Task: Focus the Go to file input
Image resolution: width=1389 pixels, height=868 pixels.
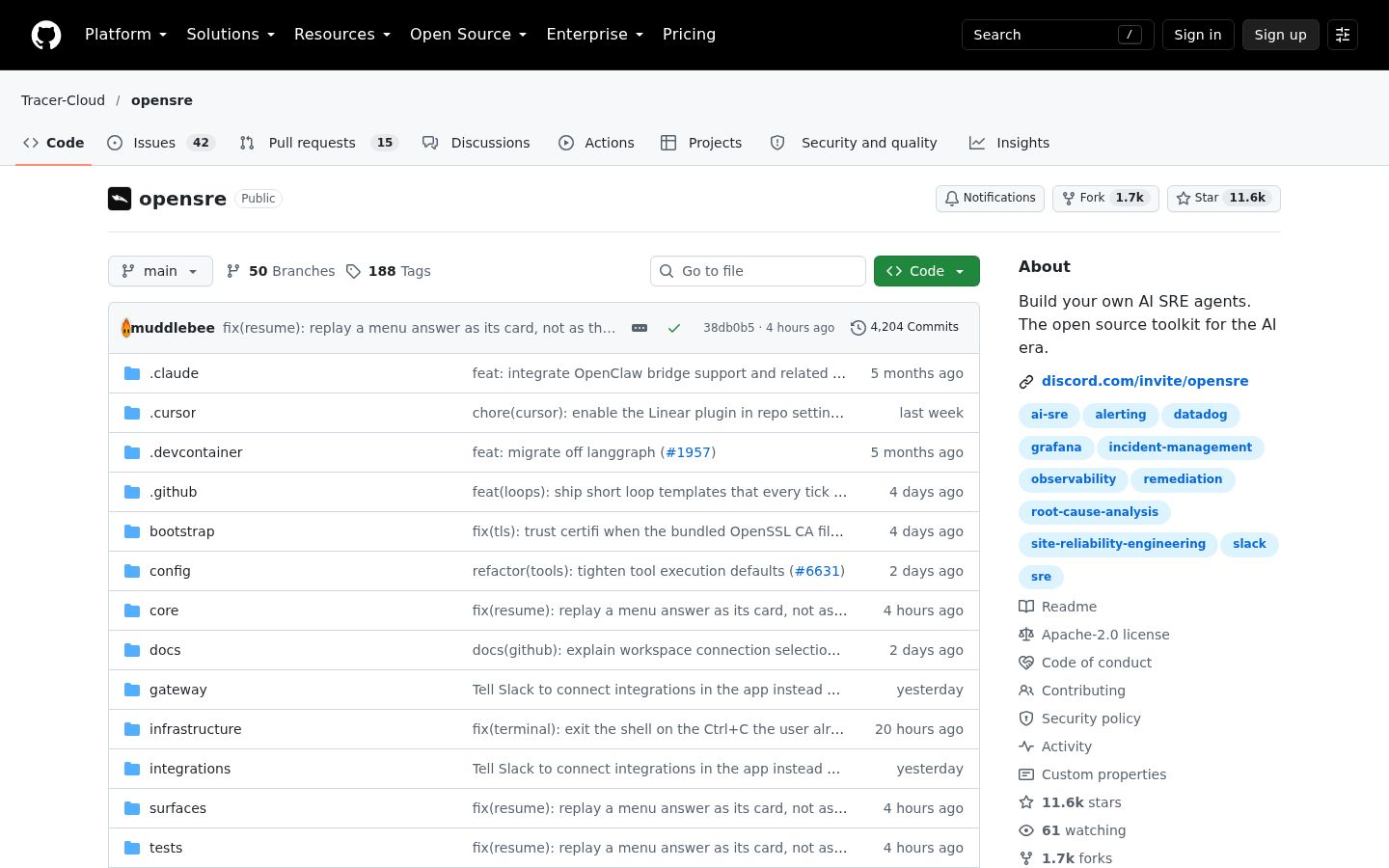Action: click(x=758, y=271)
